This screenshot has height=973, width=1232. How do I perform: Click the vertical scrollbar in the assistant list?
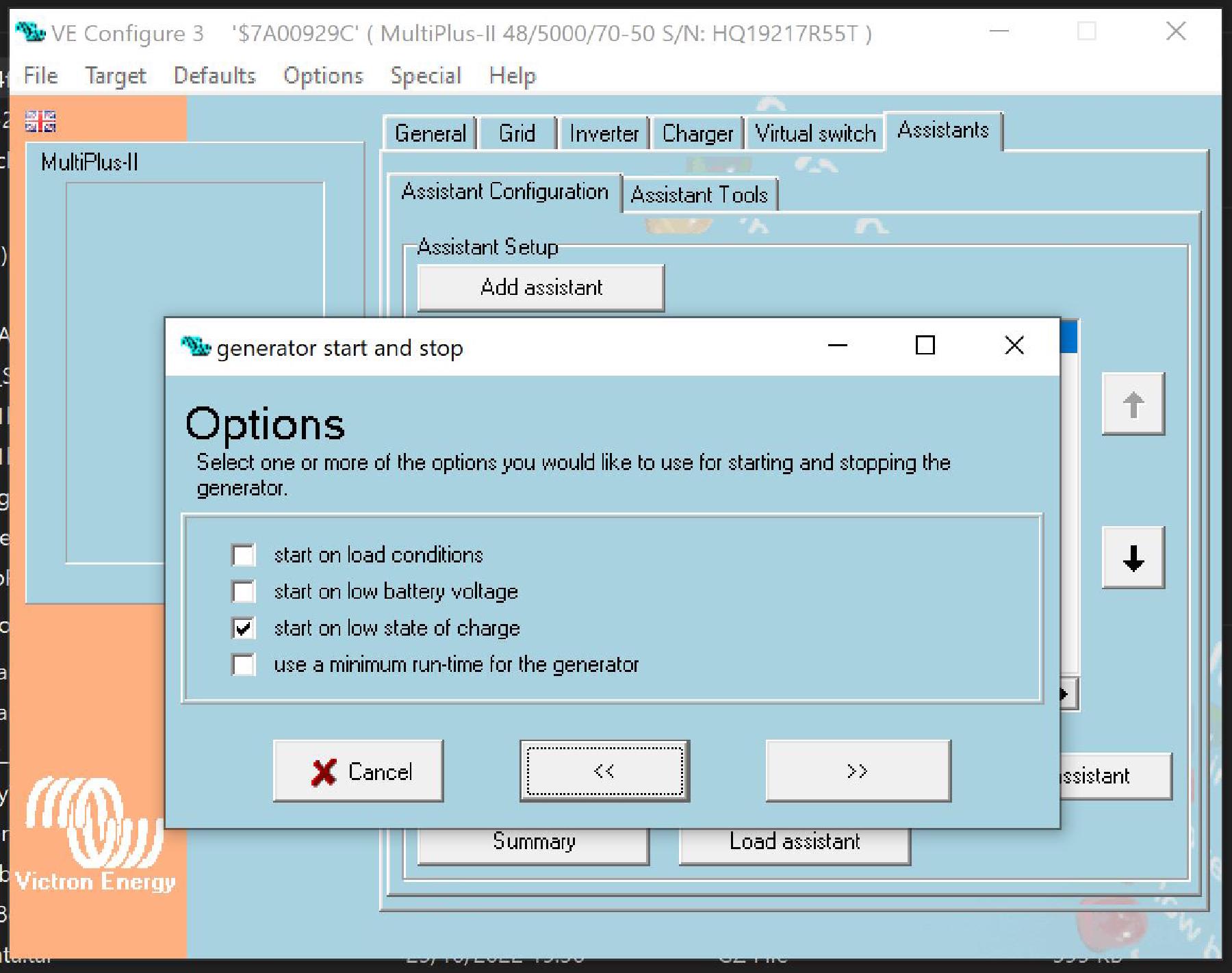pyautogui.click(x=1068, y=479)
